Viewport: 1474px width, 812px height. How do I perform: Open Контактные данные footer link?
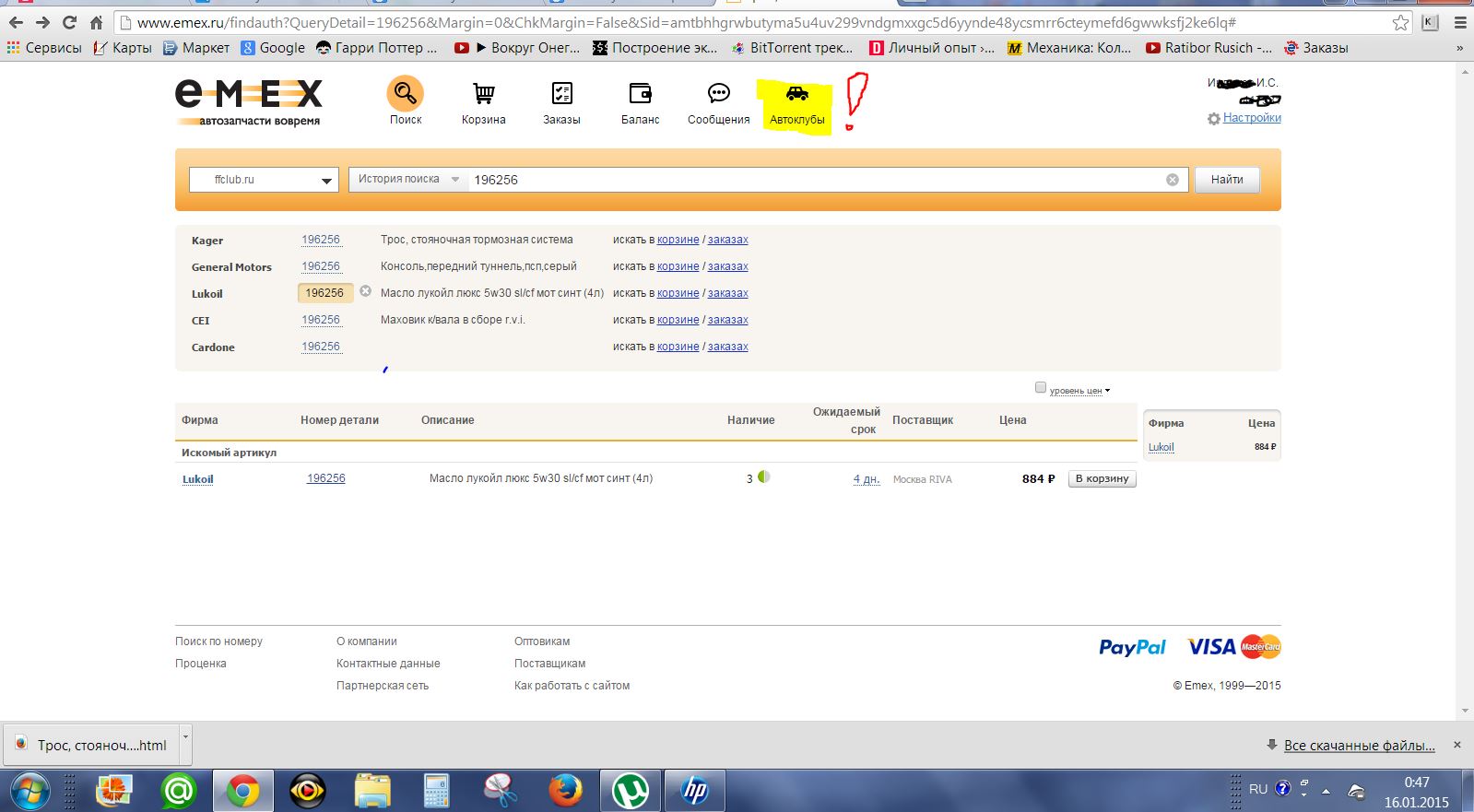point(388,664)
